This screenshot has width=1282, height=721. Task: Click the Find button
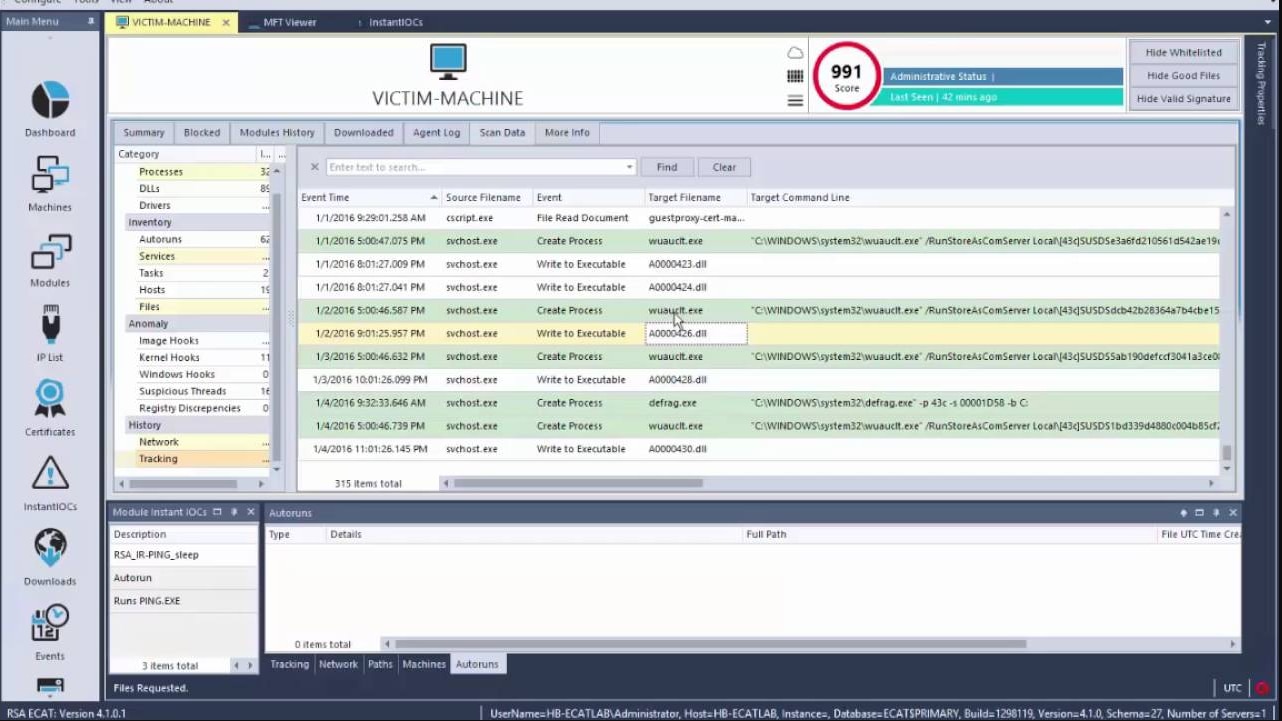[666, 167]
